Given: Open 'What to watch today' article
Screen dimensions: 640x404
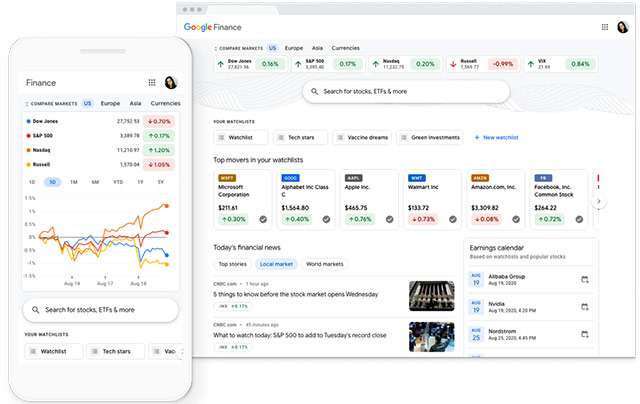Looking at the screenshot, I should 300,335.
